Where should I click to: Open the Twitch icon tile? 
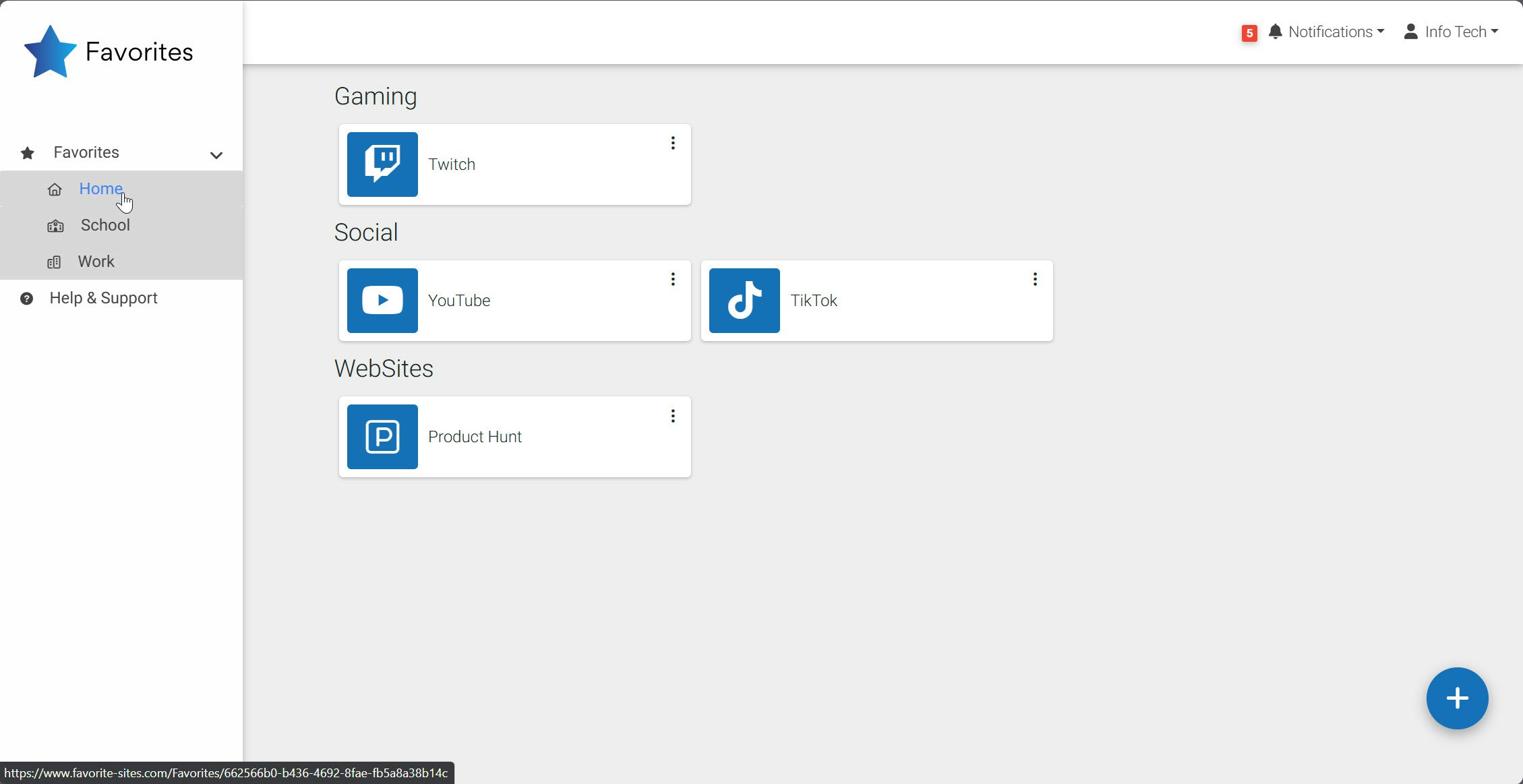point(382,164)
